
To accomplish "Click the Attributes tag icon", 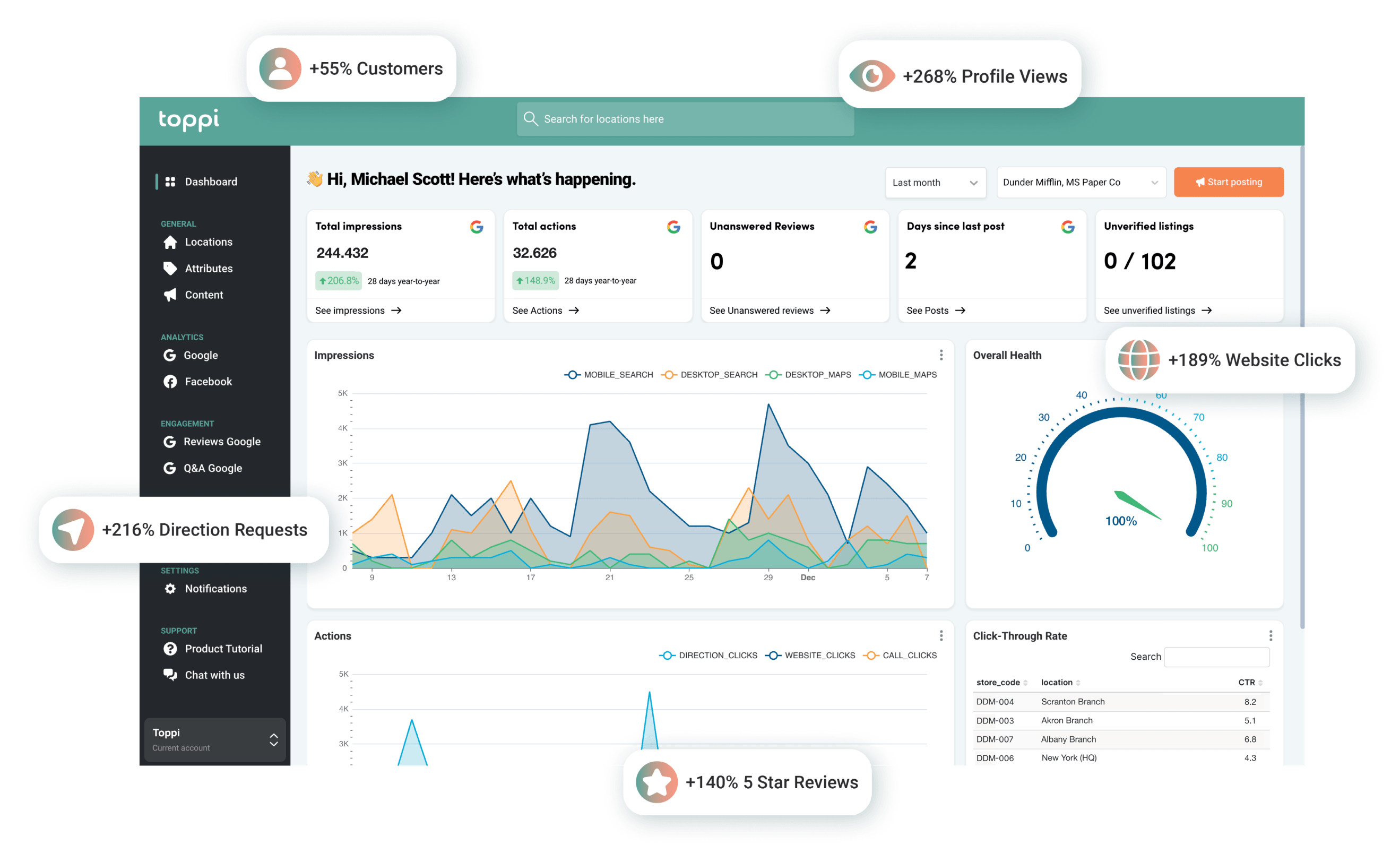I will click(170, 269).
